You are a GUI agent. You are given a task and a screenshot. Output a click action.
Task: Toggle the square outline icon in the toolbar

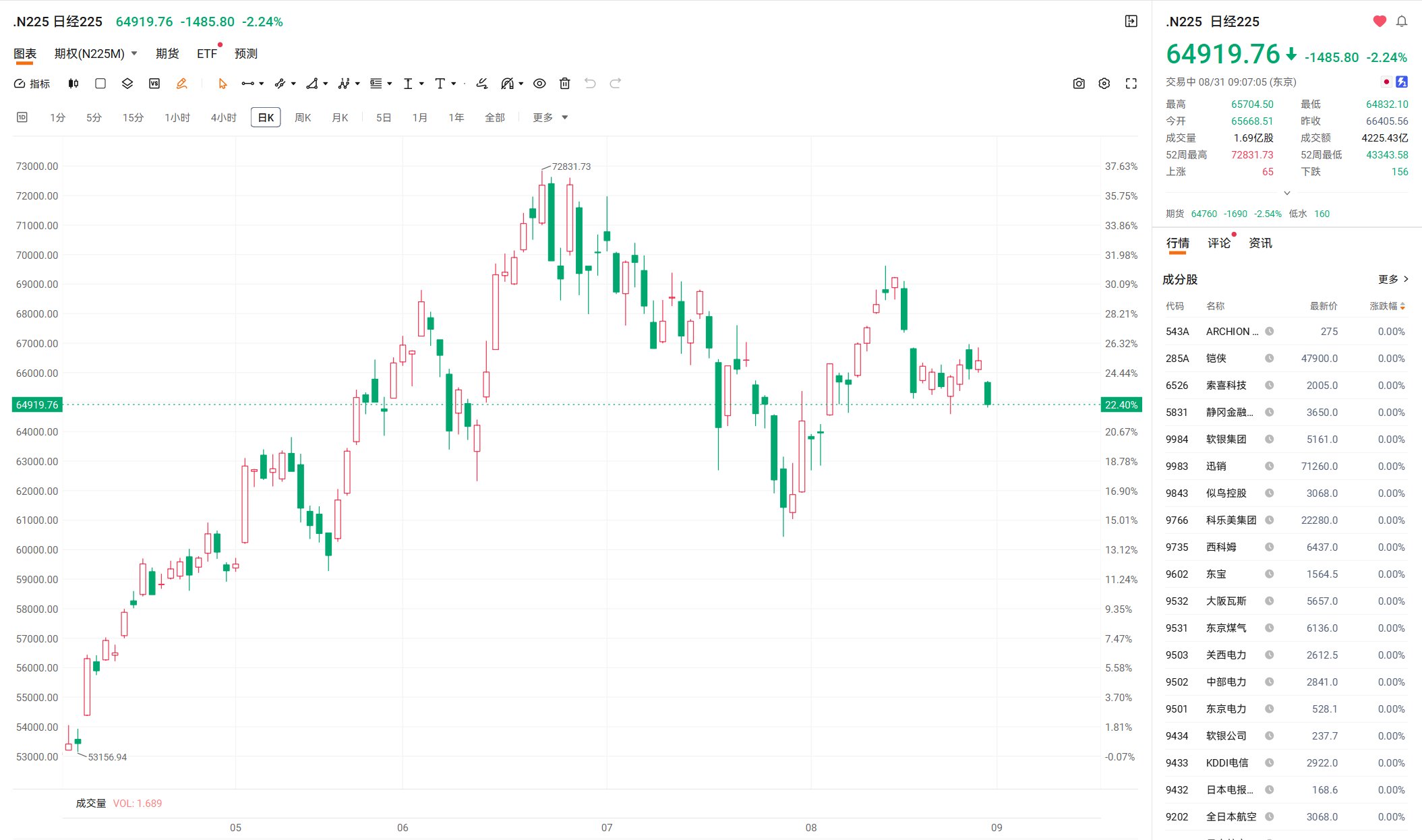point(100,84)
